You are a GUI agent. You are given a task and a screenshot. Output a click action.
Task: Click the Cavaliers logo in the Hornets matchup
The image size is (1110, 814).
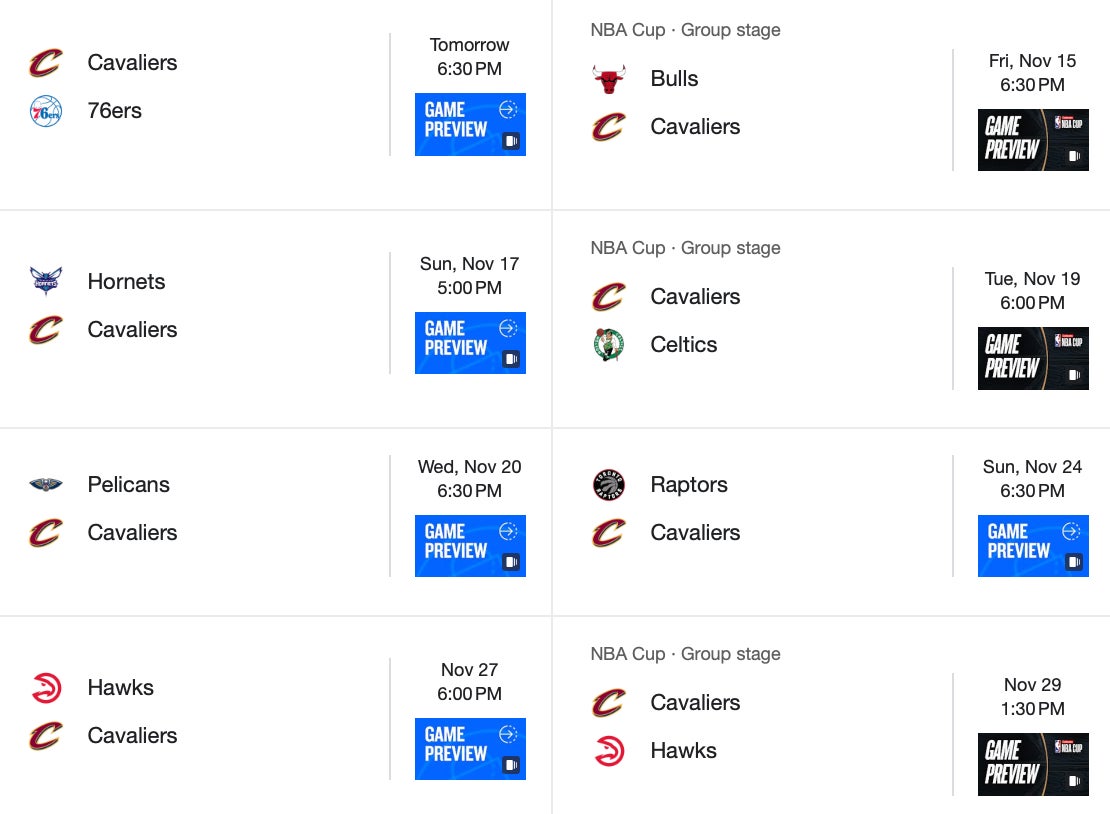(46, 330)
